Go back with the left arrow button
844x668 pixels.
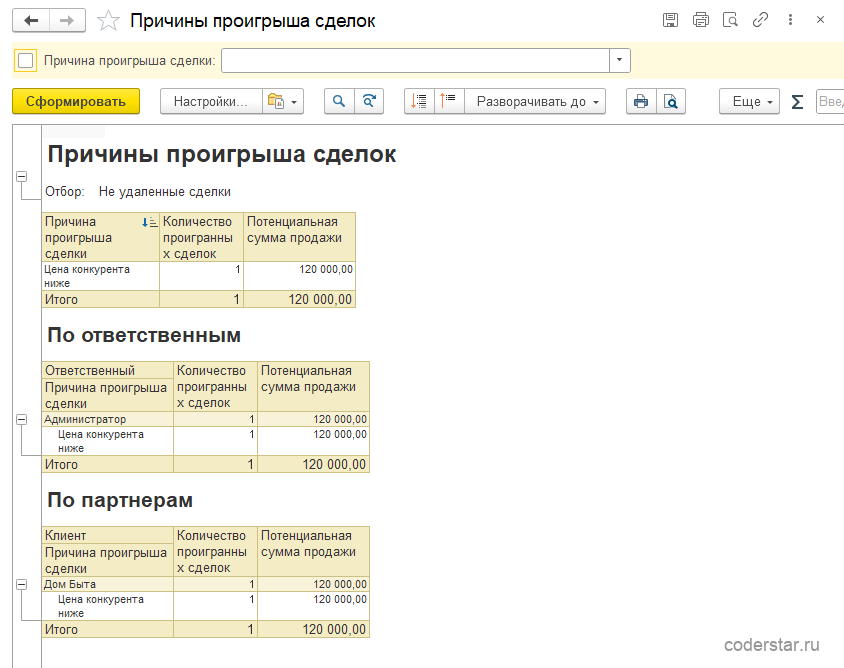coord(31,21)
